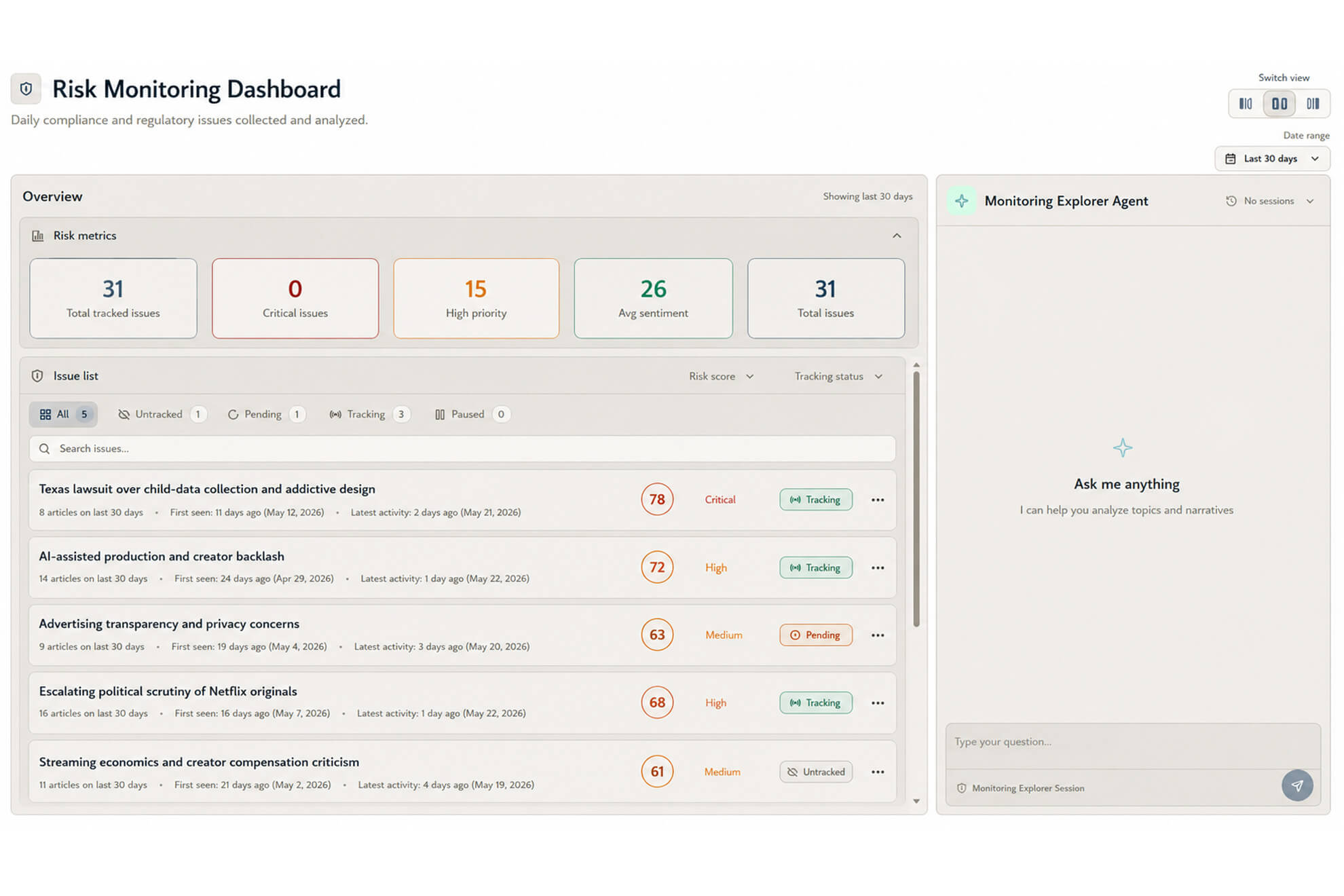Viewport: 1344px width, 896px height.
Task: Select the two-column split view icon
Action: coord(1280,104)
